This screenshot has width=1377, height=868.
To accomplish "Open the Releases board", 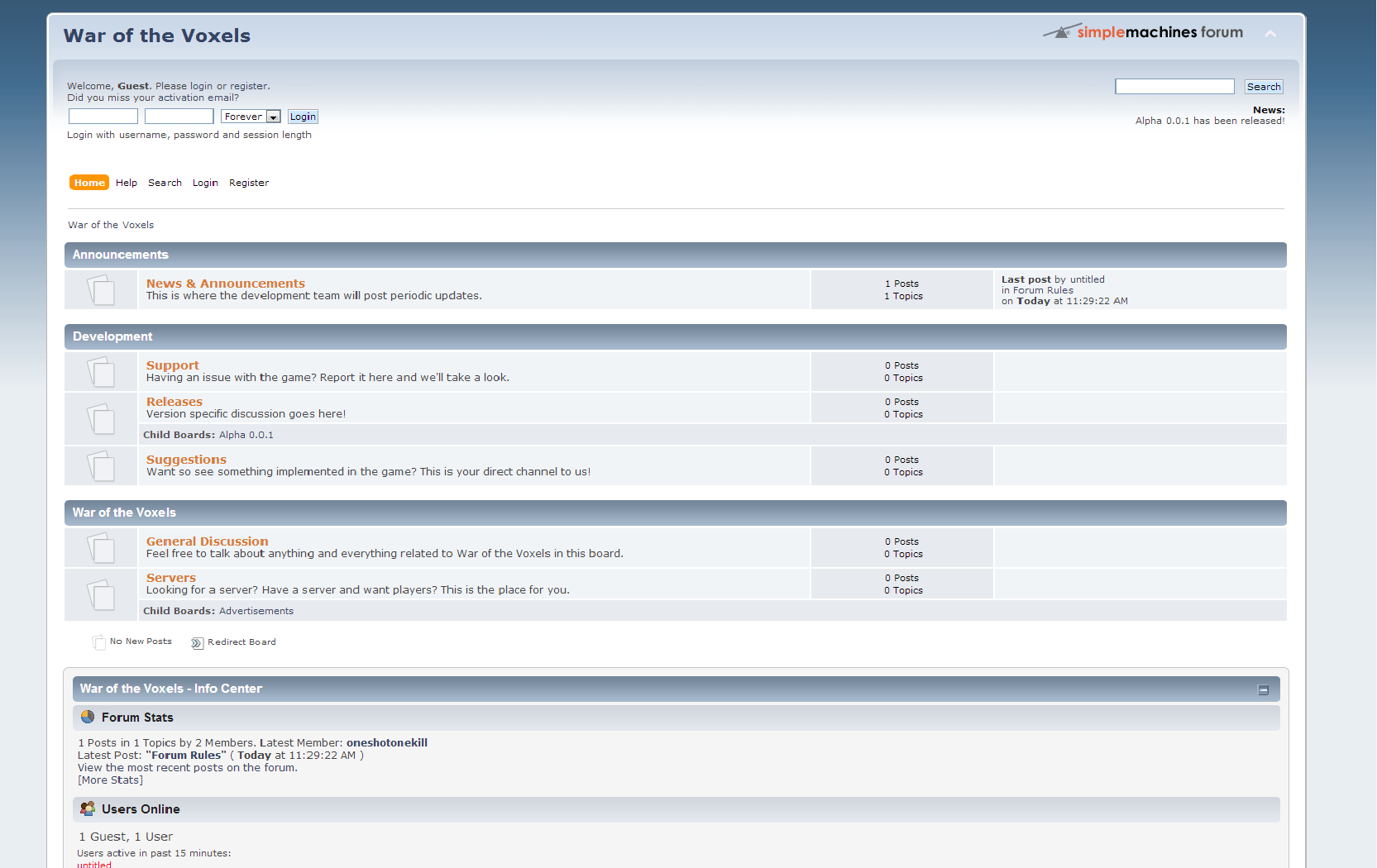I will (174, 402).
